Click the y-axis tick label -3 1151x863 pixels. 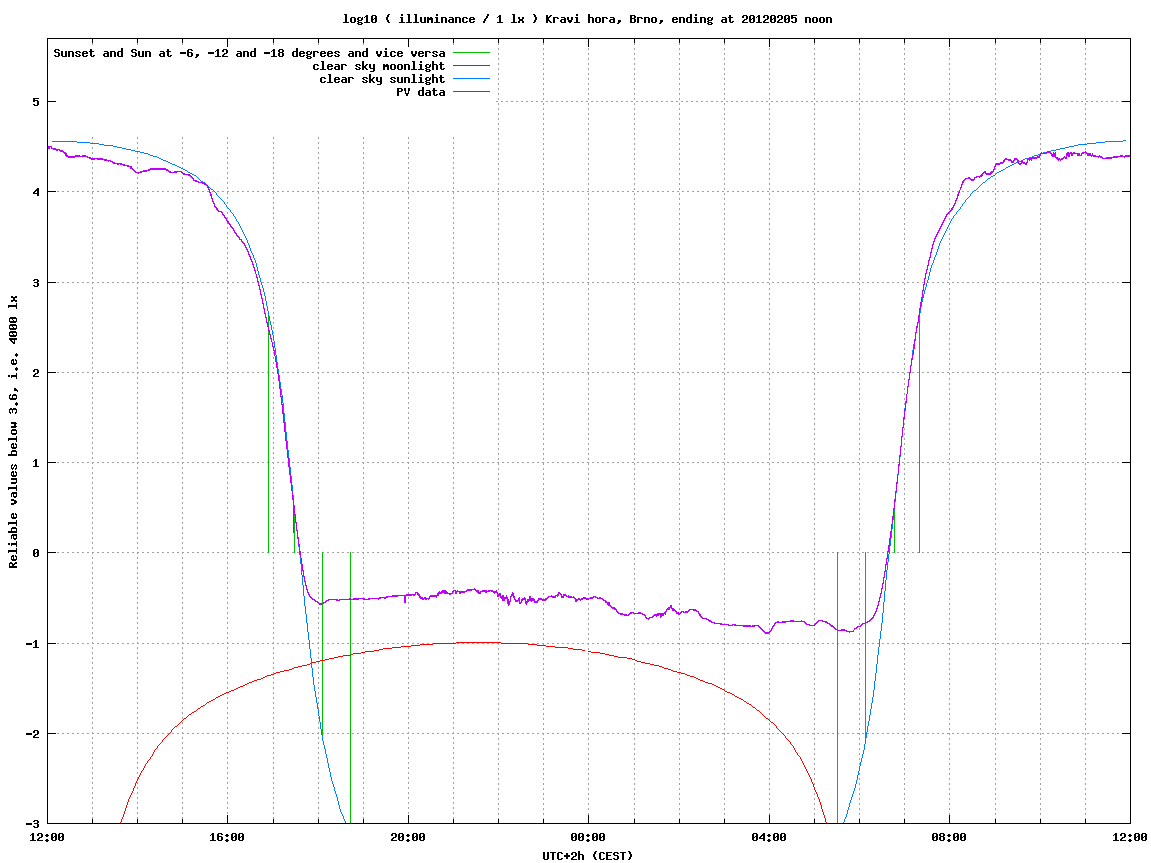[32, 824]
